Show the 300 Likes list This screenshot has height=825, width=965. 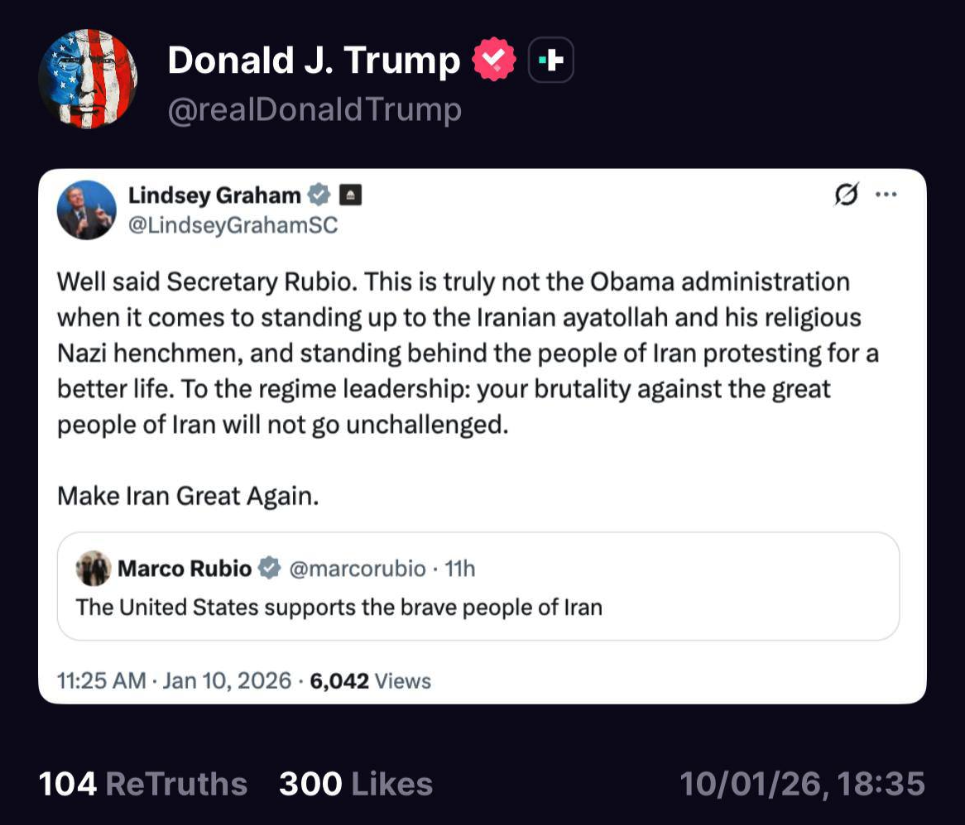point(356,784)
